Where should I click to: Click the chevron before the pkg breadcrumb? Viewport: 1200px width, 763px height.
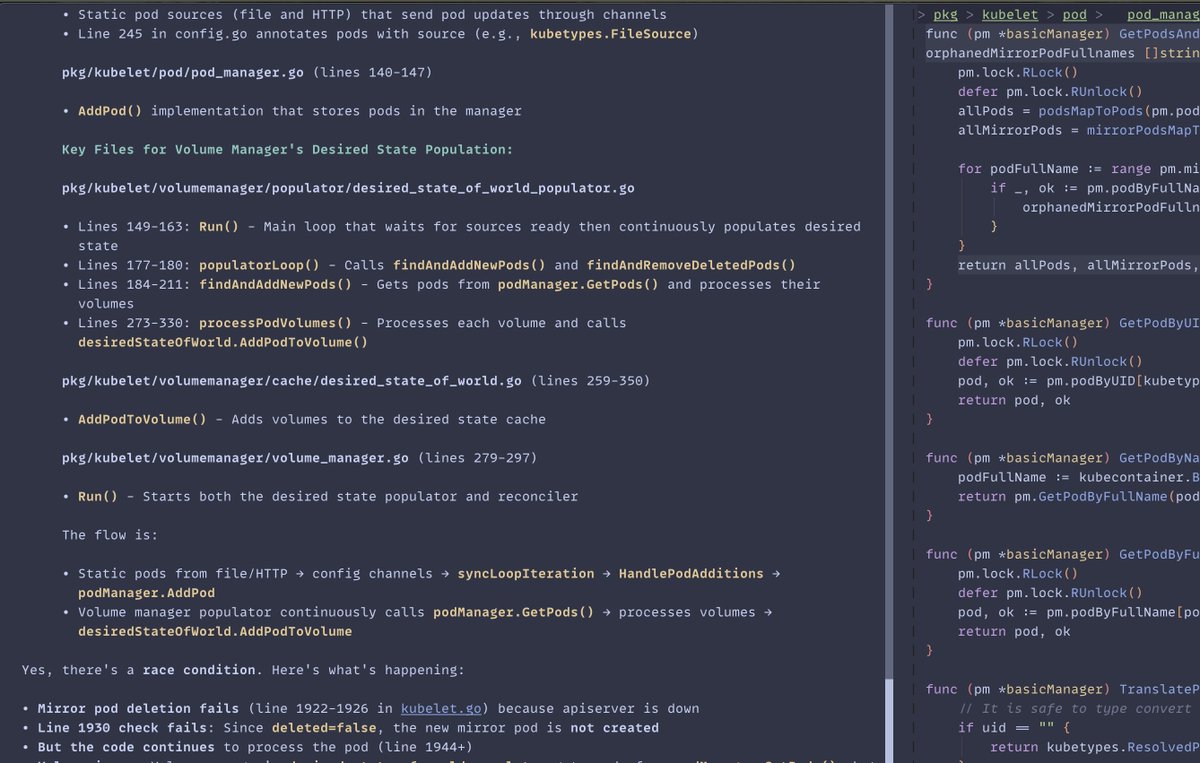921,15
